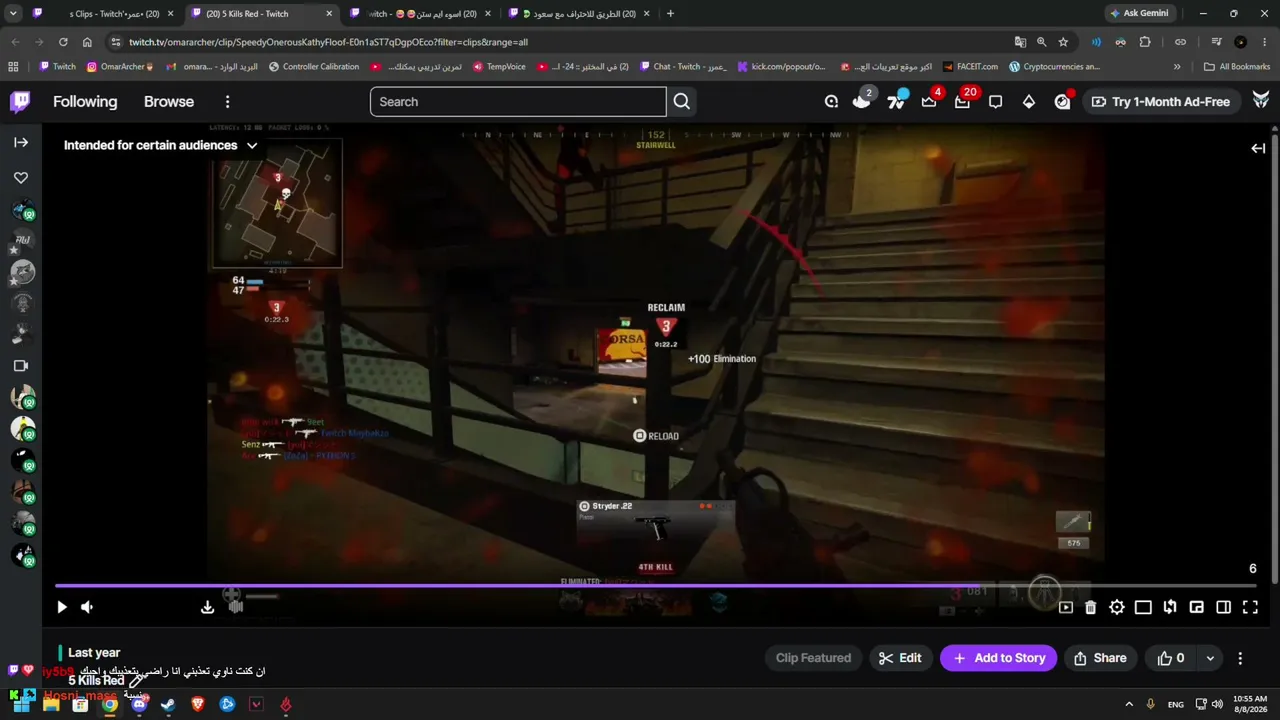Click Try 1-Month Ad-Free button
1280x720 pixels.
(x=1162, y=102)
